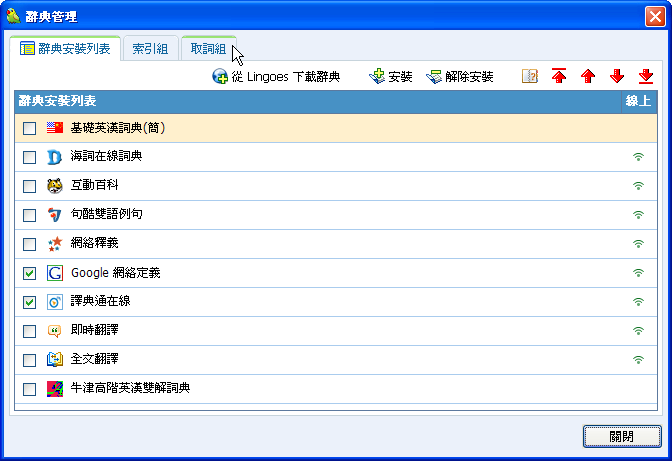Select the 海詞在線詞典 row text

click(x=106, y=156)
